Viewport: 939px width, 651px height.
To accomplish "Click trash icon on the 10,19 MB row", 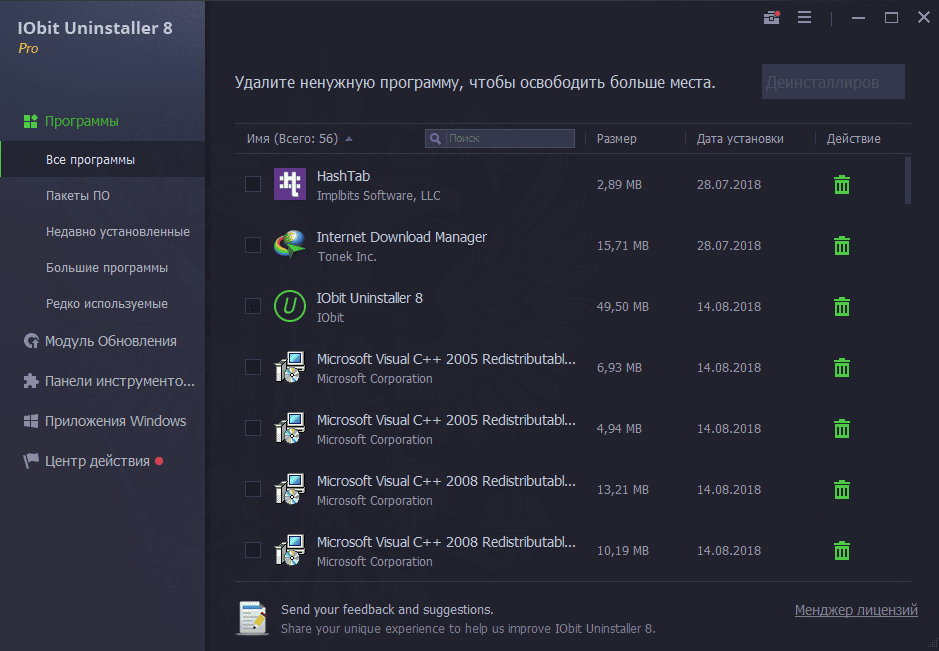I will pos(841,550).
